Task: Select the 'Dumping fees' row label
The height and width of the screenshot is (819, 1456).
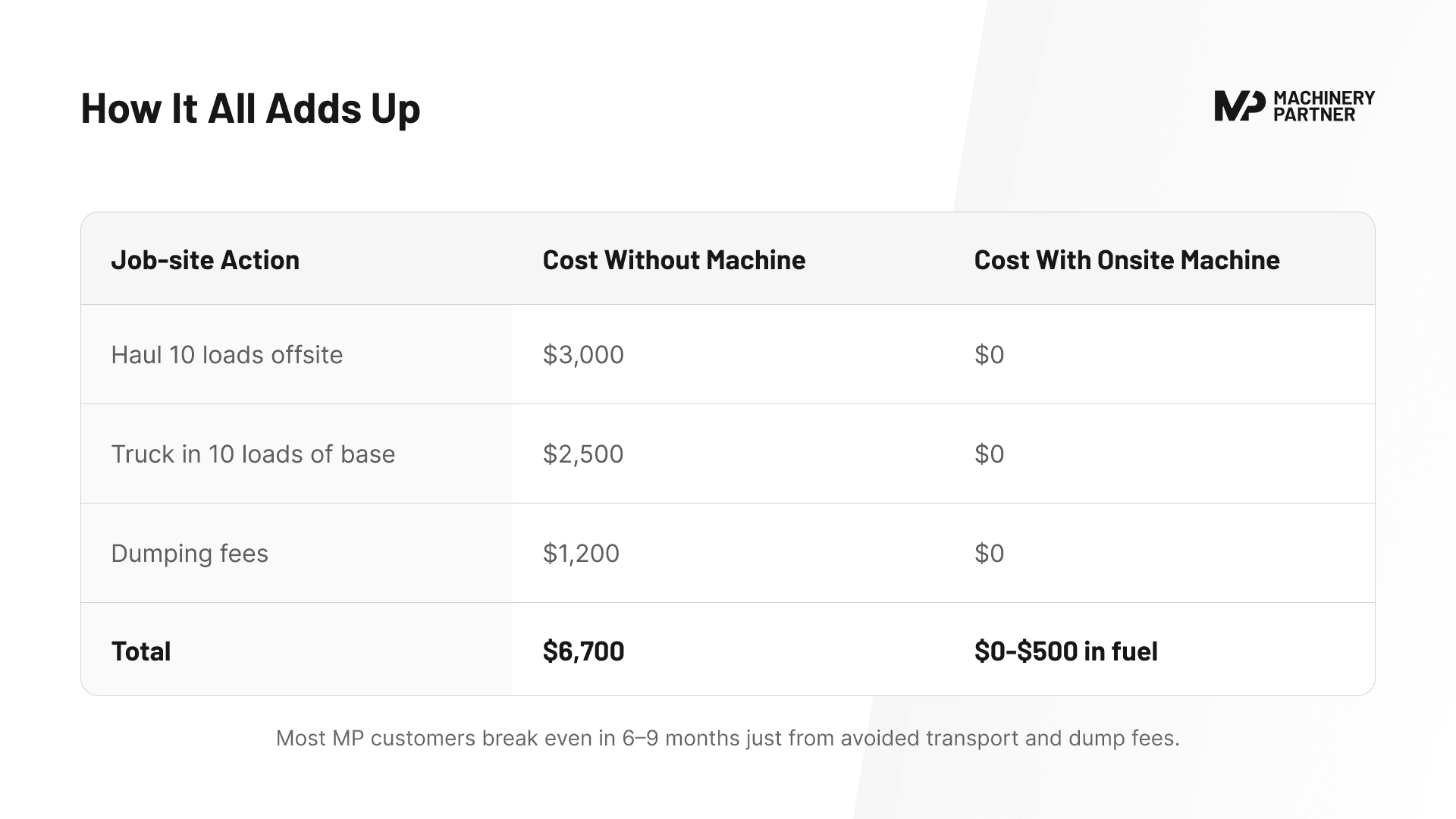Action: coord(190,554)
